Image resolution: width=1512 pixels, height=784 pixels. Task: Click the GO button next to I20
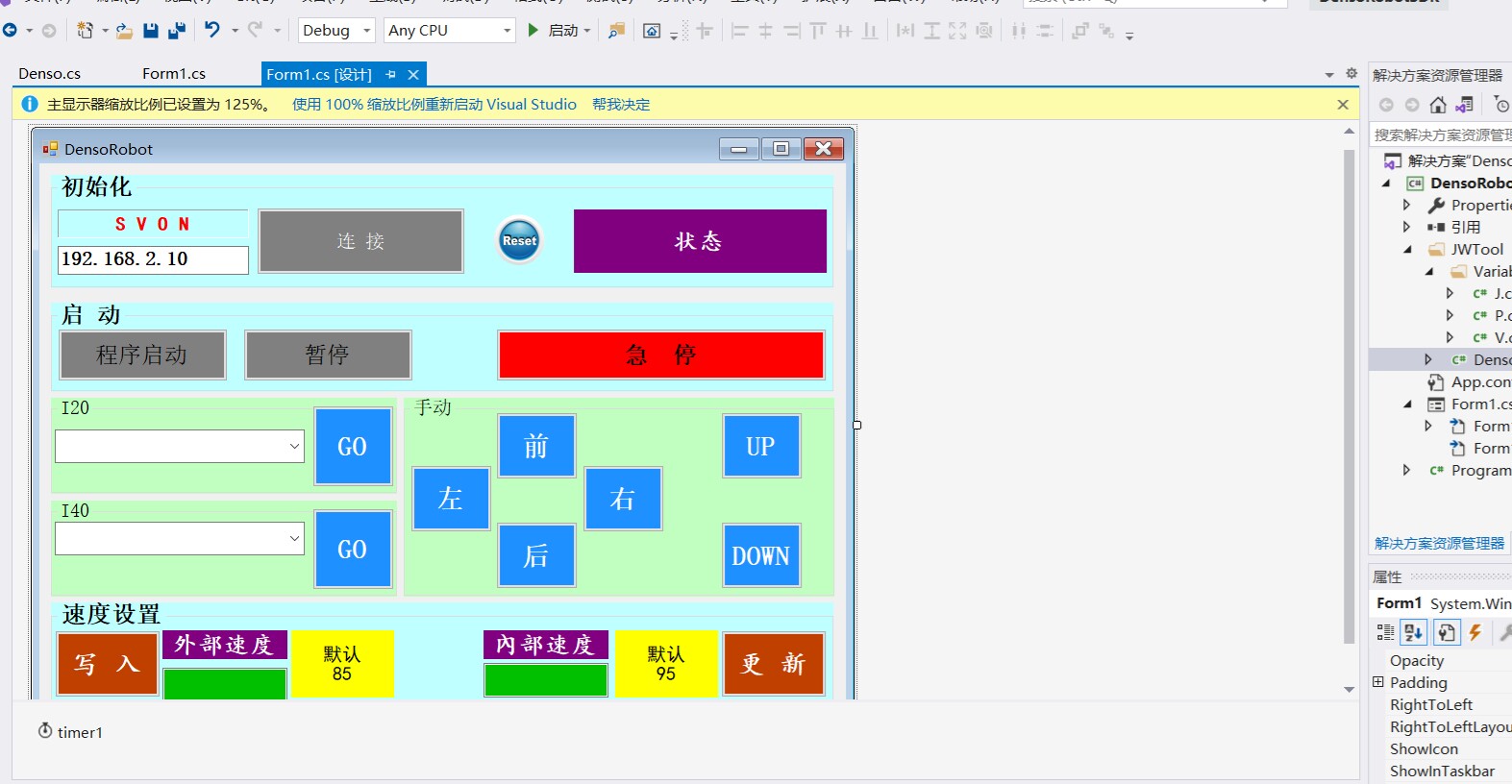(x=353, y=447)
